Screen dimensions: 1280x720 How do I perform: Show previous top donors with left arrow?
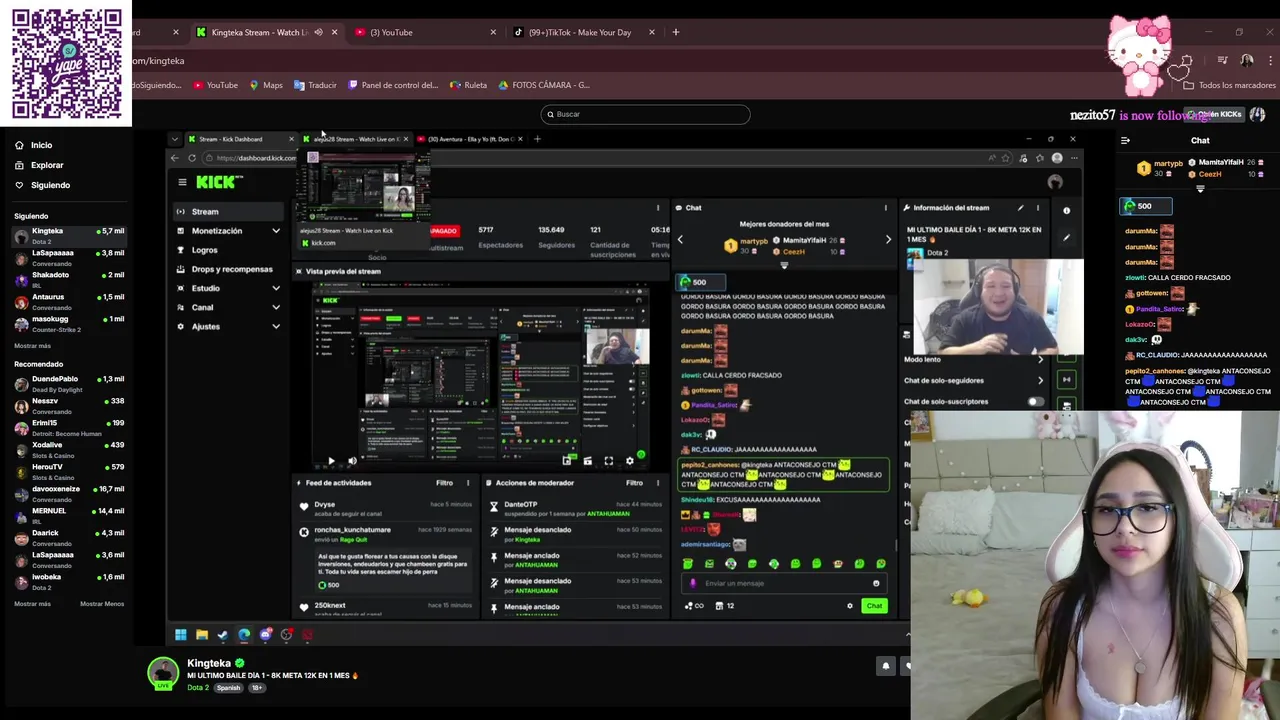click(x=680, y=240)
